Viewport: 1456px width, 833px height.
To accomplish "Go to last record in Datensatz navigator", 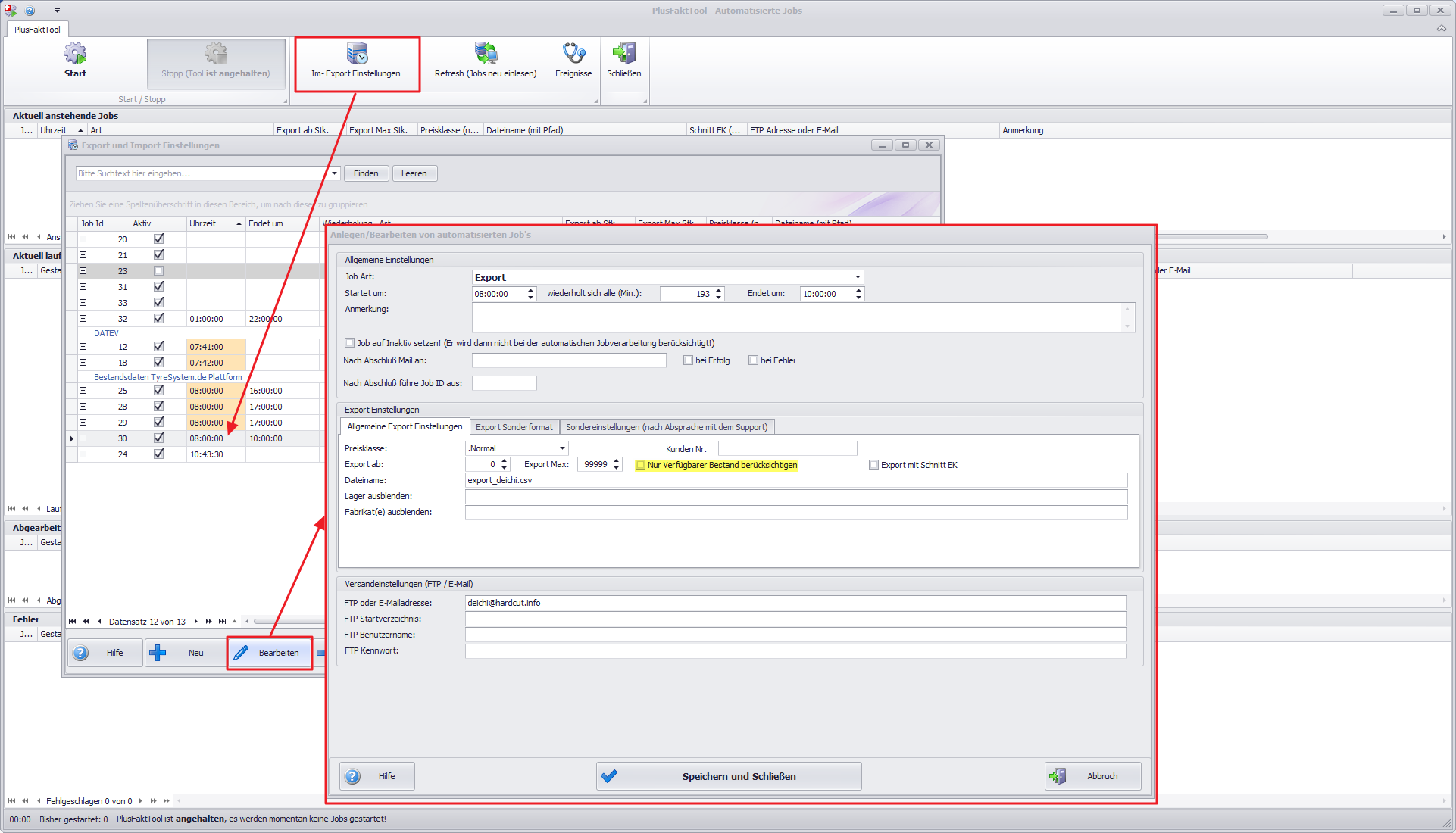I will [222, 622].
